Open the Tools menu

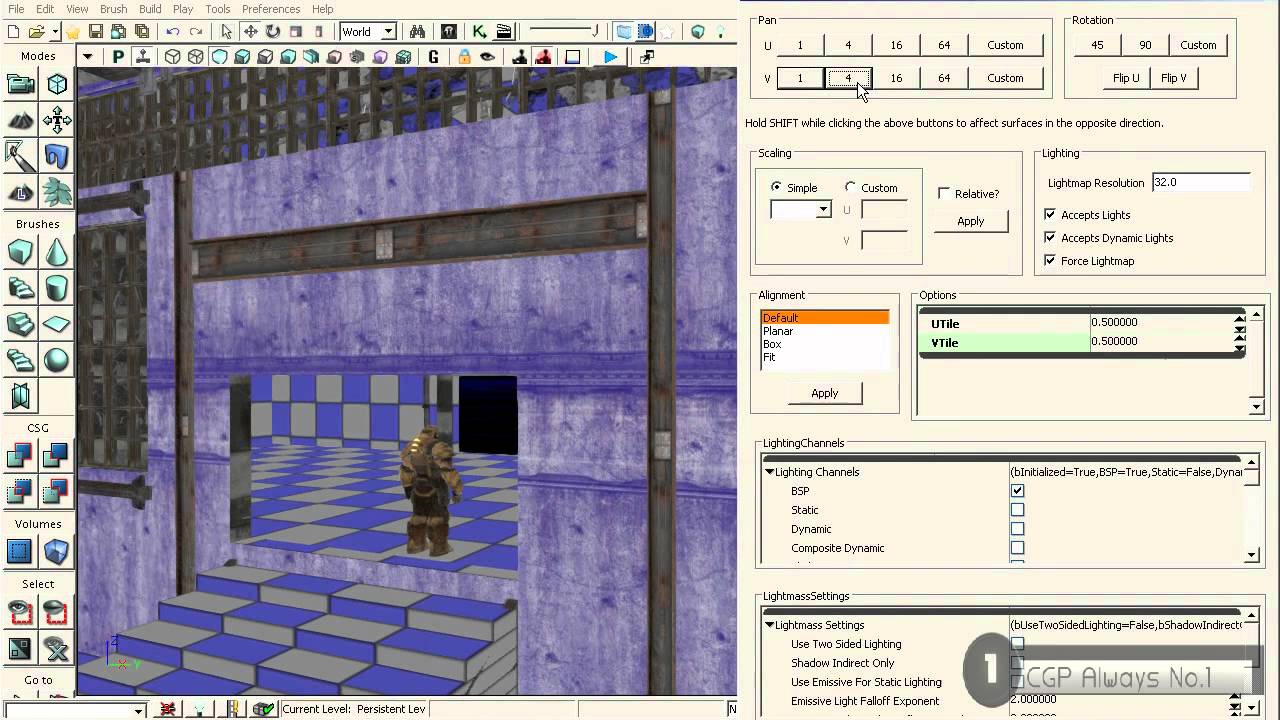(x=218, y=9)
